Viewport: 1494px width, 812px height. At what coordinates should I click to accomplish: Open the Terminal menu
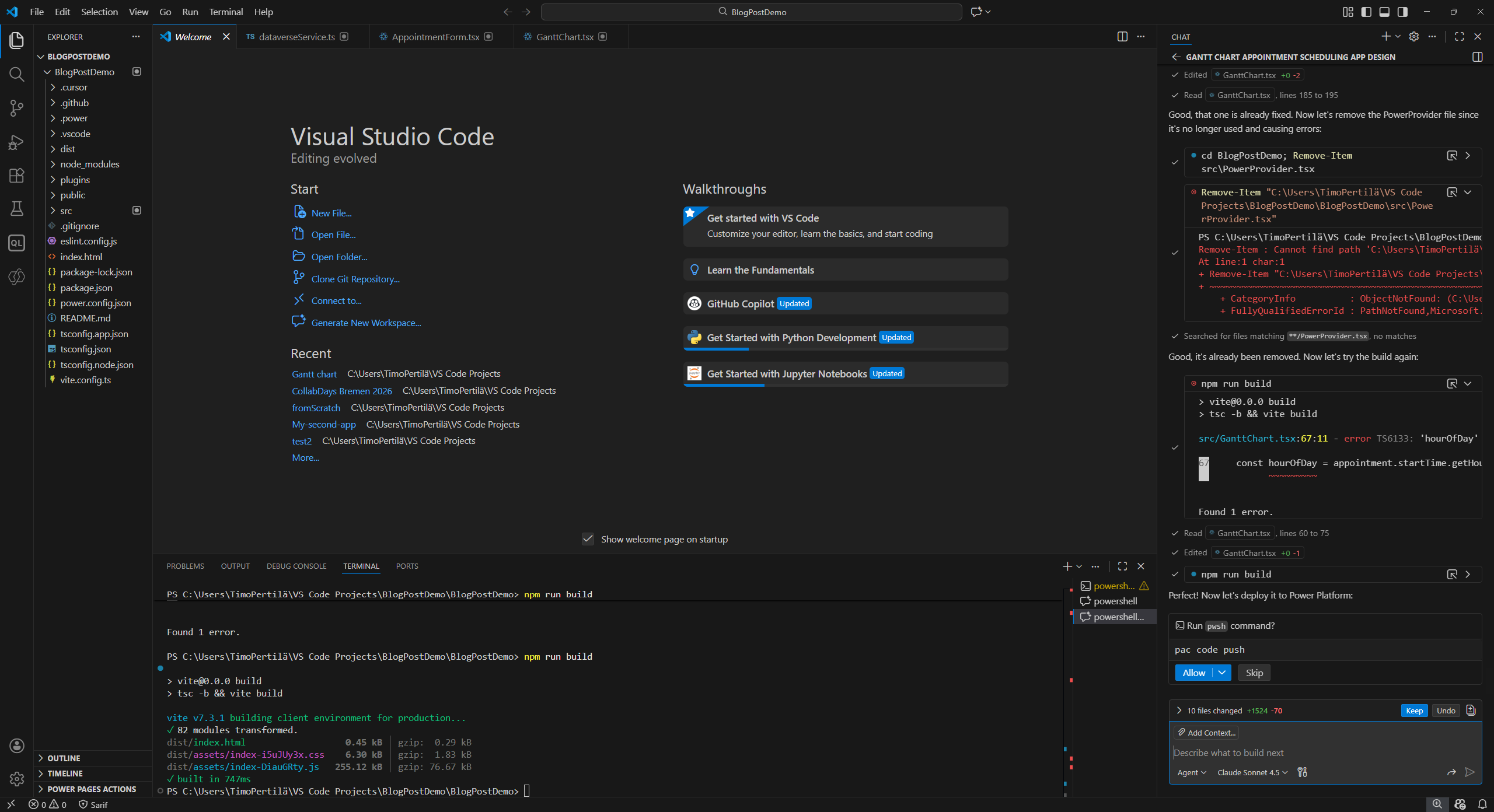click(225, 12)
